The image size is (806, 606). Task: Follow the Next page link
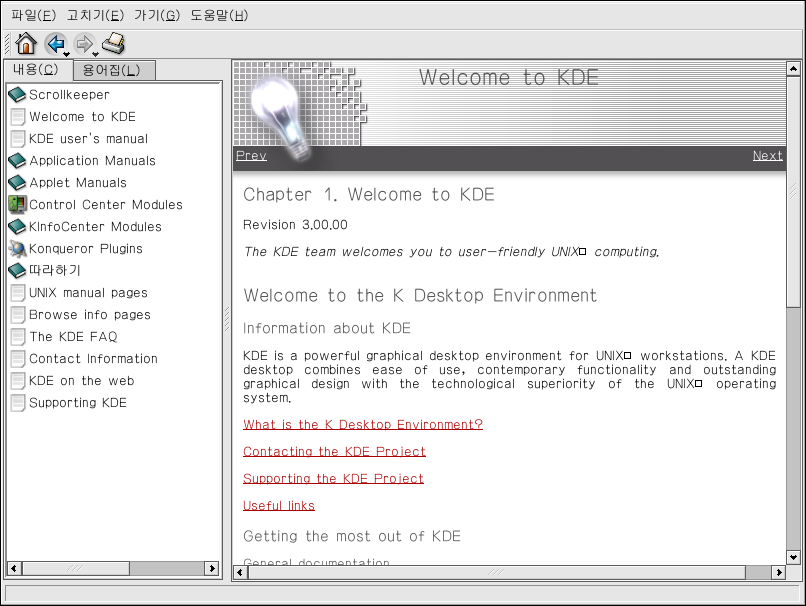(767, 156)
